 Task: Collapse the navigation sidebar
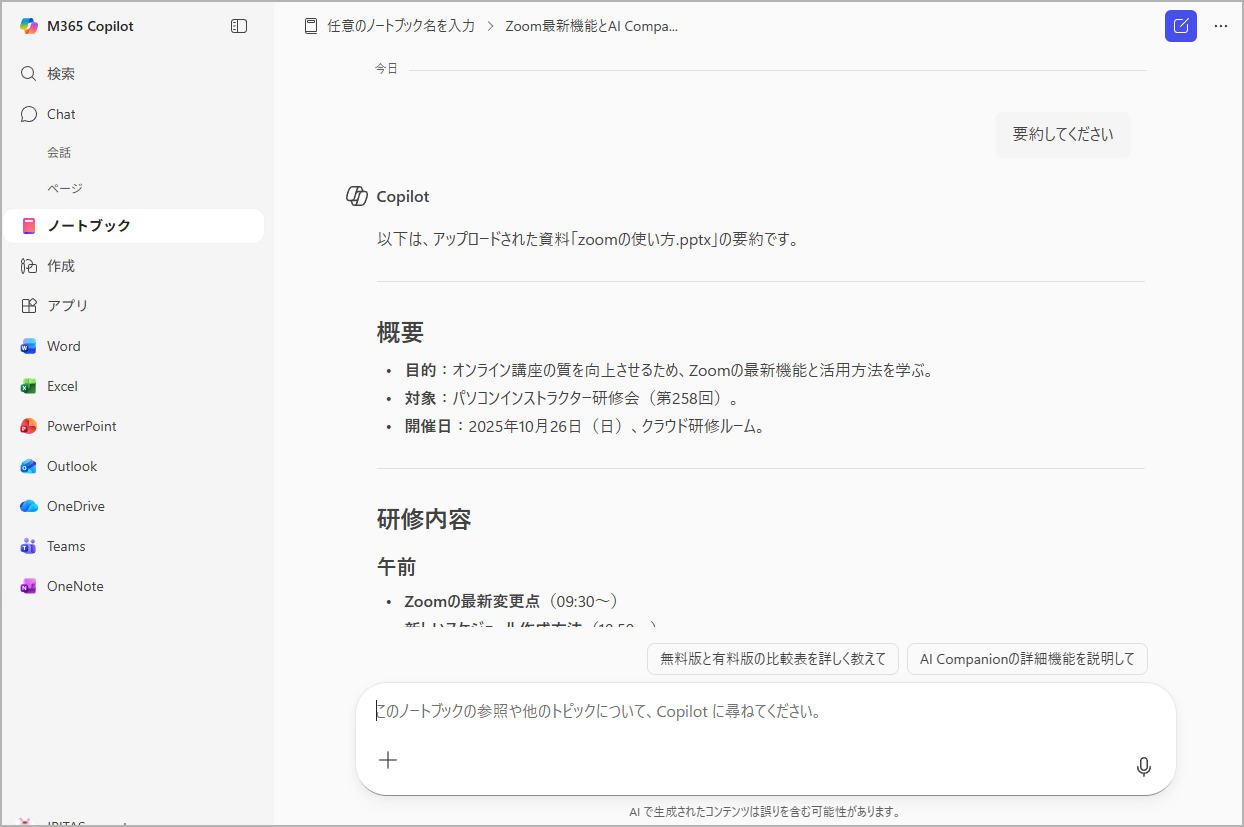239,25
